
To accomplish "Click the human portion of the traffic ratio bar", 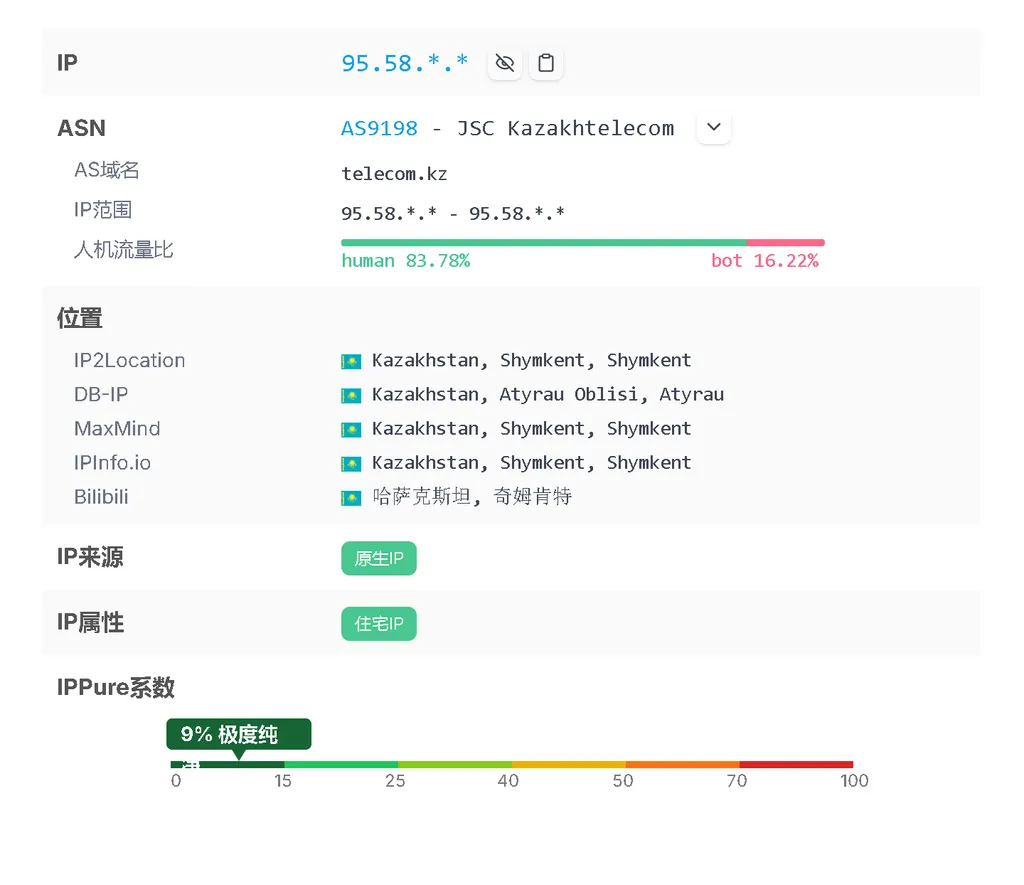I will pyautogui.click(x=540, y=241).
